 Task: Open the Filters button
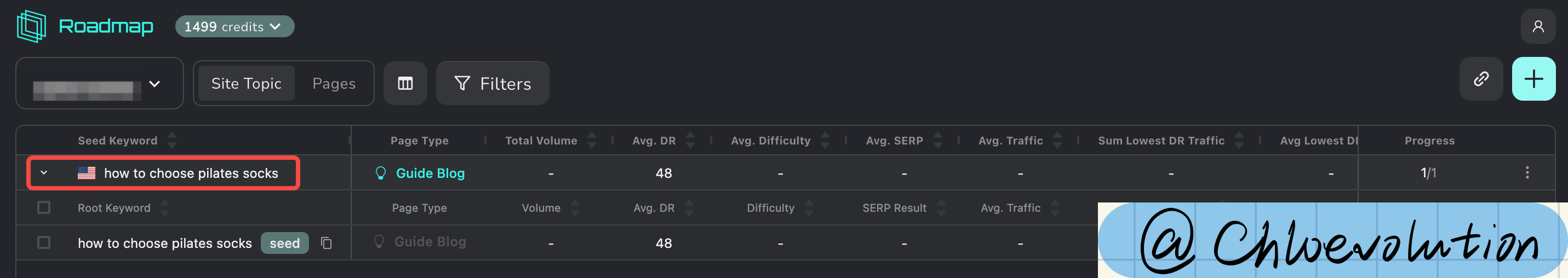pos(493,83)
